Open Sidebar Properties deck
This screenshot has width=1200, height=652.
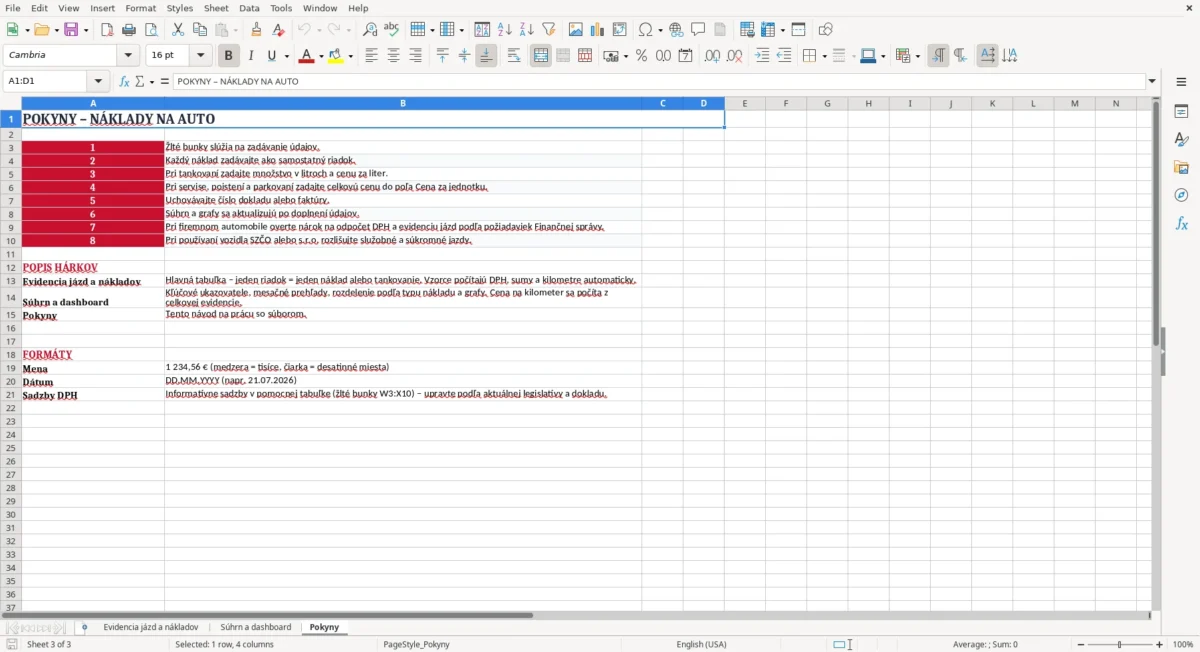point(1181,111)
